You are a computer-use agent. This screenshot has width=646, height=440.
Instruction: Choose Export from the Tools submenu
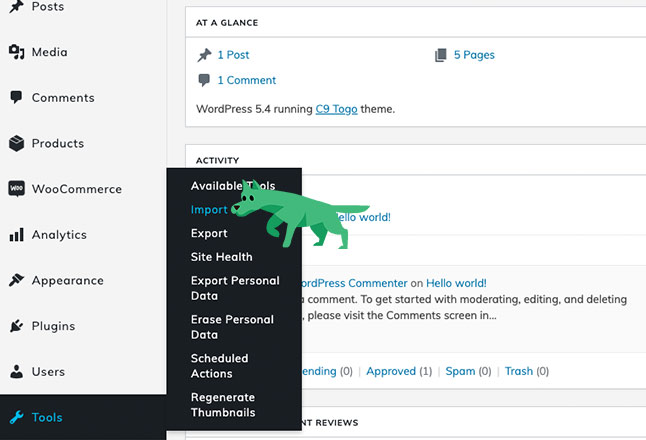click(x=209, y=233)
